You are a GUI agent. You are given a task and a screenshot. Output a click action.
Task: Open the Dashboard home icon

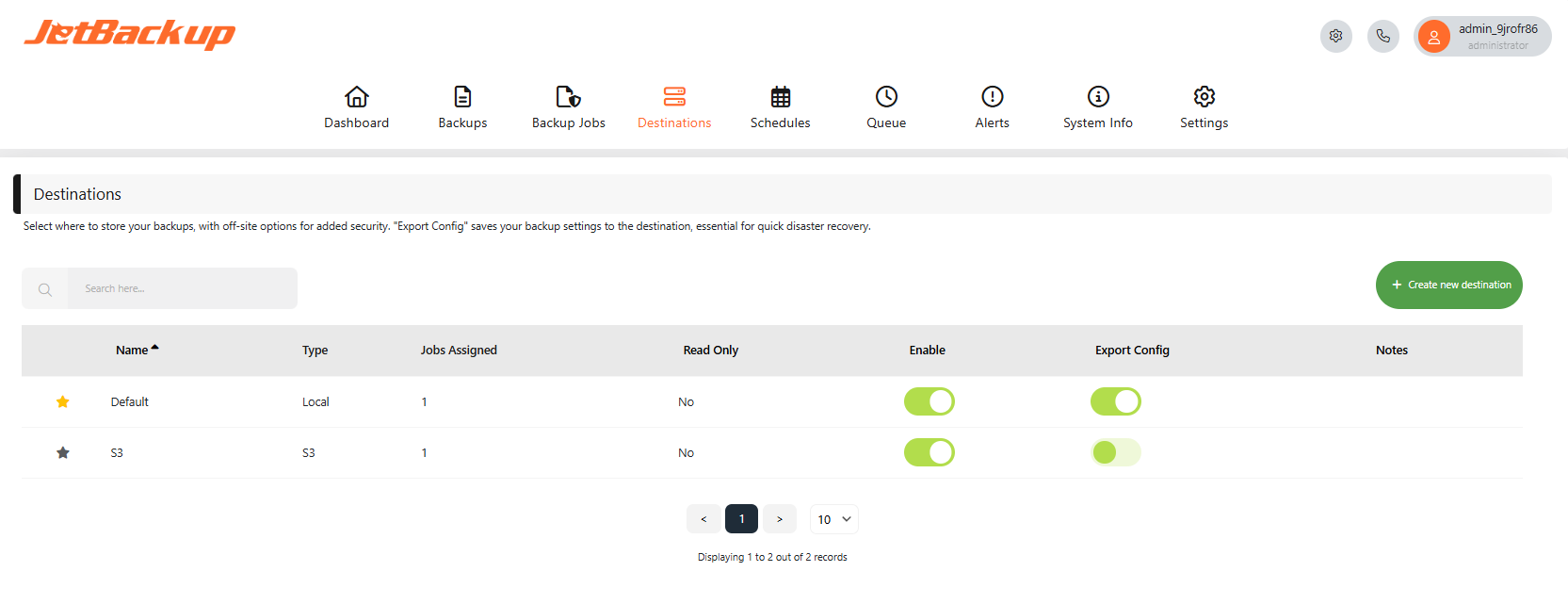(x=356, y=97)
